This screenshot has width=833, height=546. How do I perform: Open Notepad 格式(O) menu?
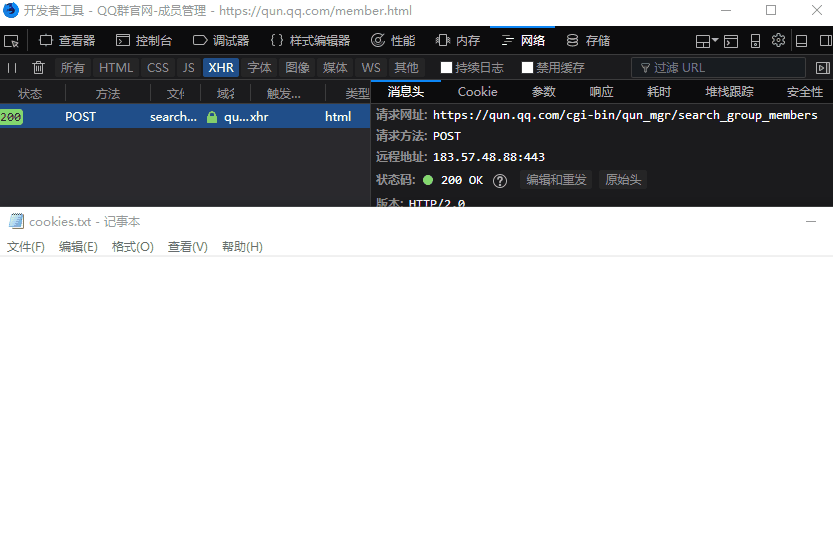133,247
